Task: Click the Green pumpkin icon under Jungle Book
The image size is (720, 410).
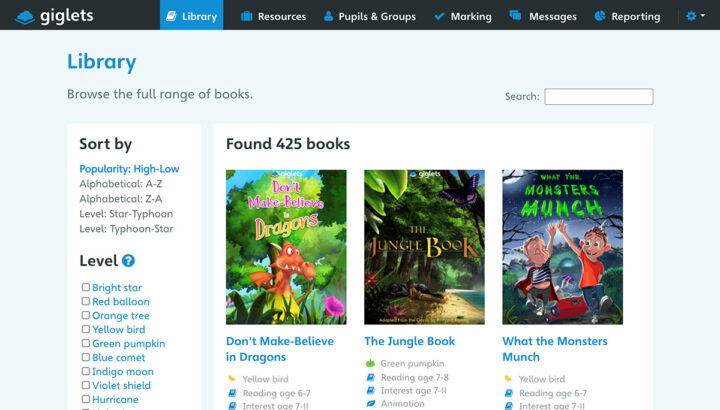Action: coord(370,363)
